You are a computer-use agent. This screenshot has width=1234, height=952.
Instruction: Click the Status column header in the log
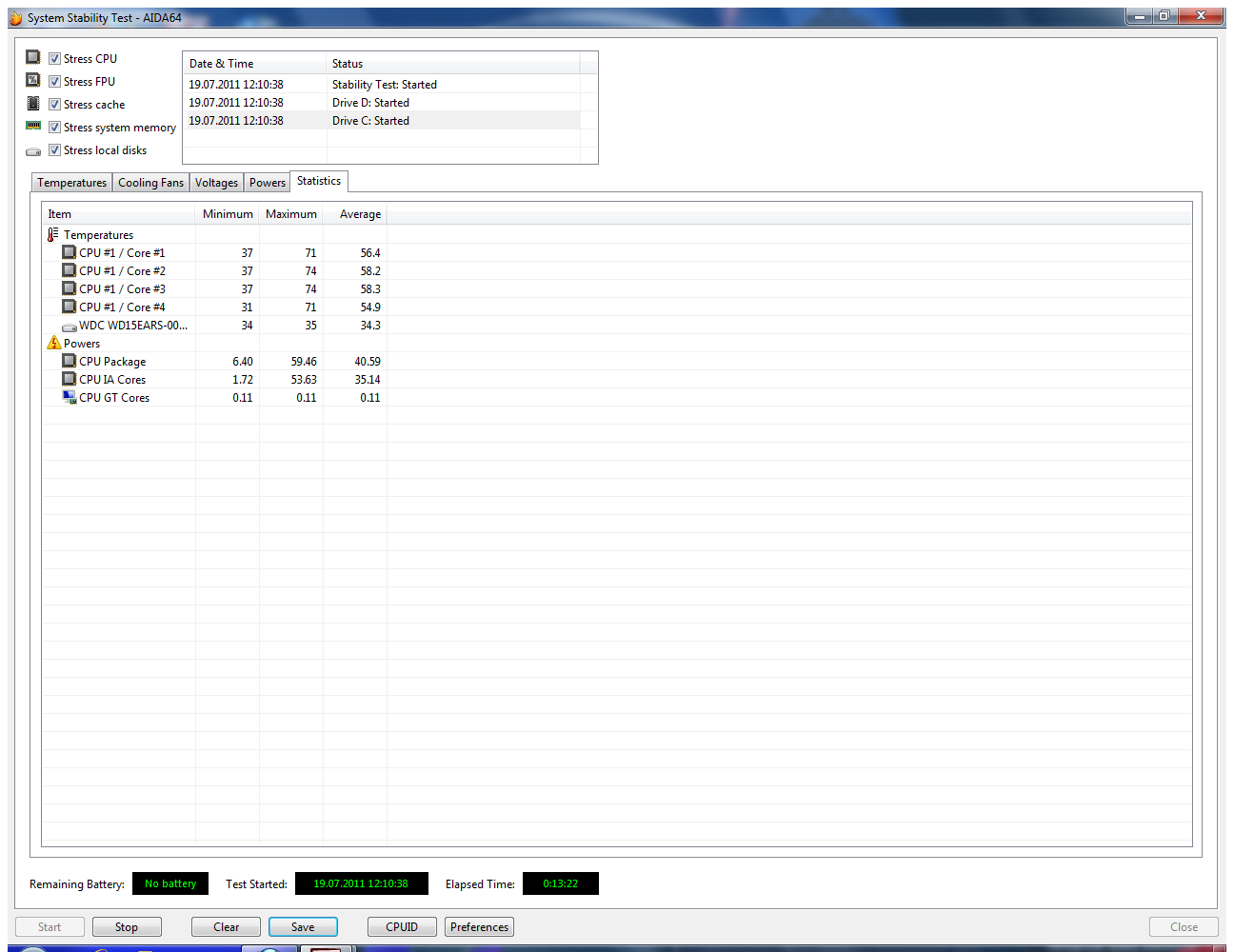[x=453, y=64]
